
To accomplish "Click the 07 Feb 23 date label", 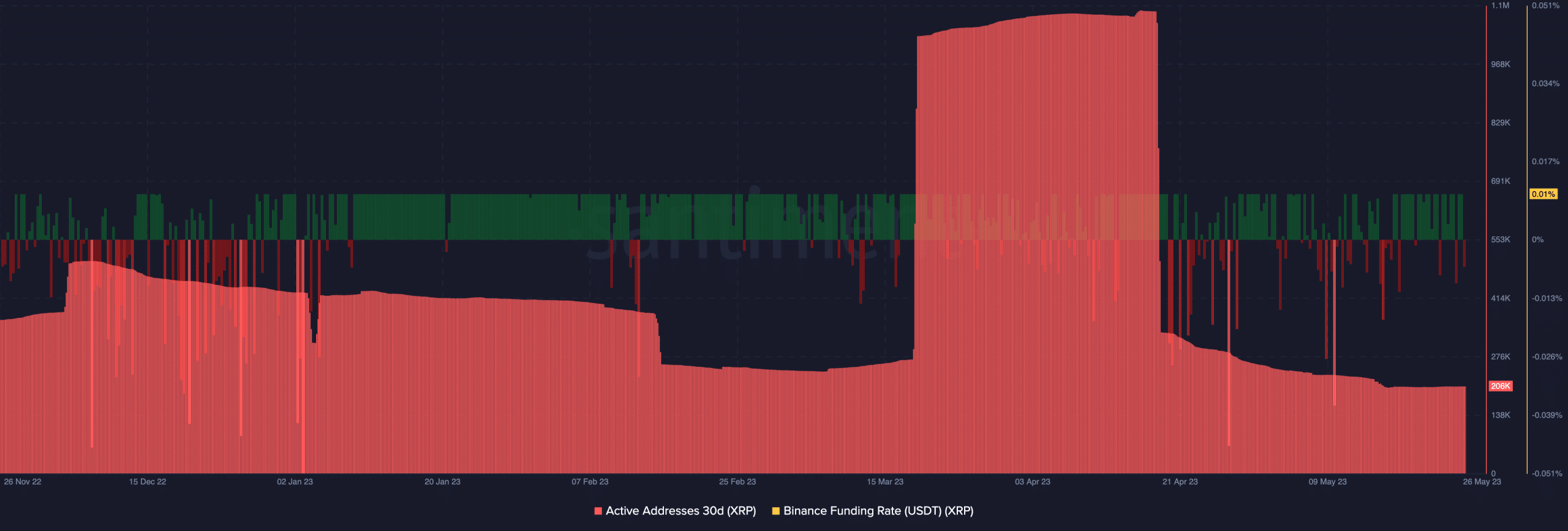I will [590, 481].
